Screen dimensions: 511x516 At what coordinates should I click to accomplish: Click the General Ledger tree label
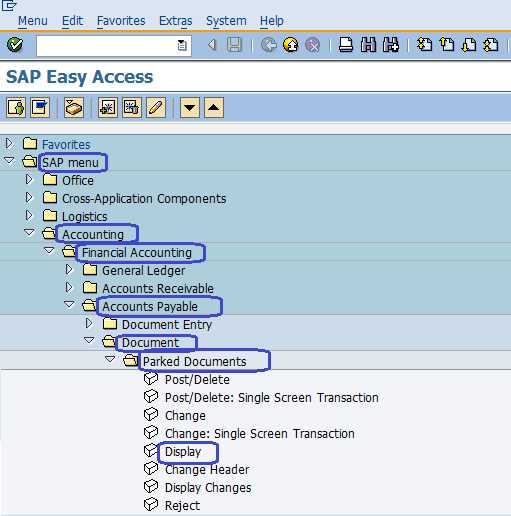click(143, 271)
